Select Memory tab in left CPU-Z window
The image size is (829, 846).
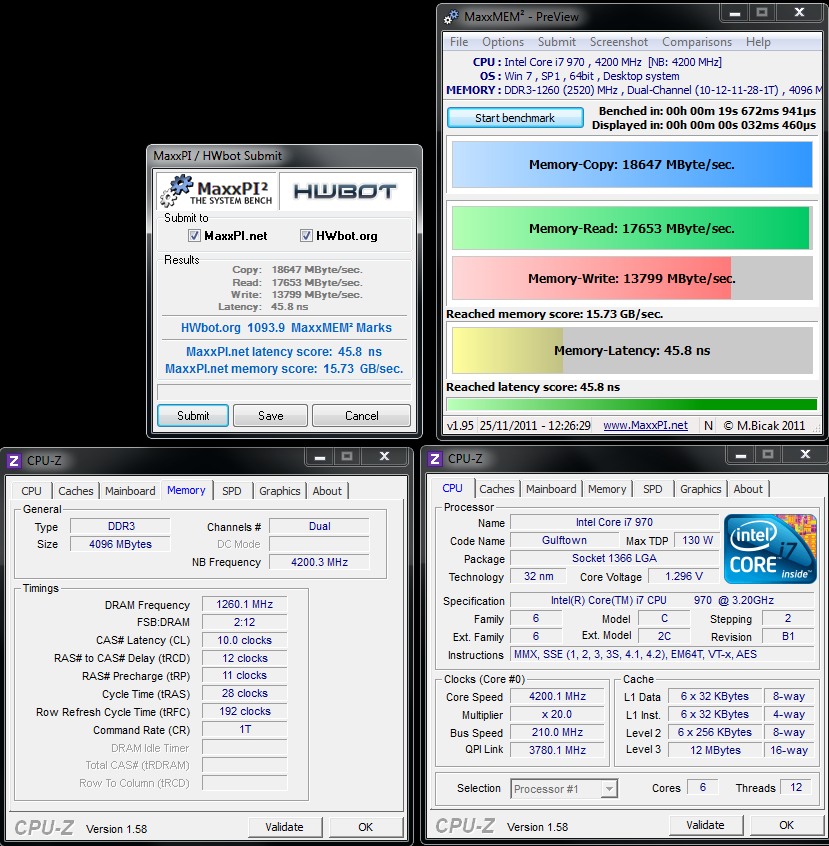click(x=186, y=490)
